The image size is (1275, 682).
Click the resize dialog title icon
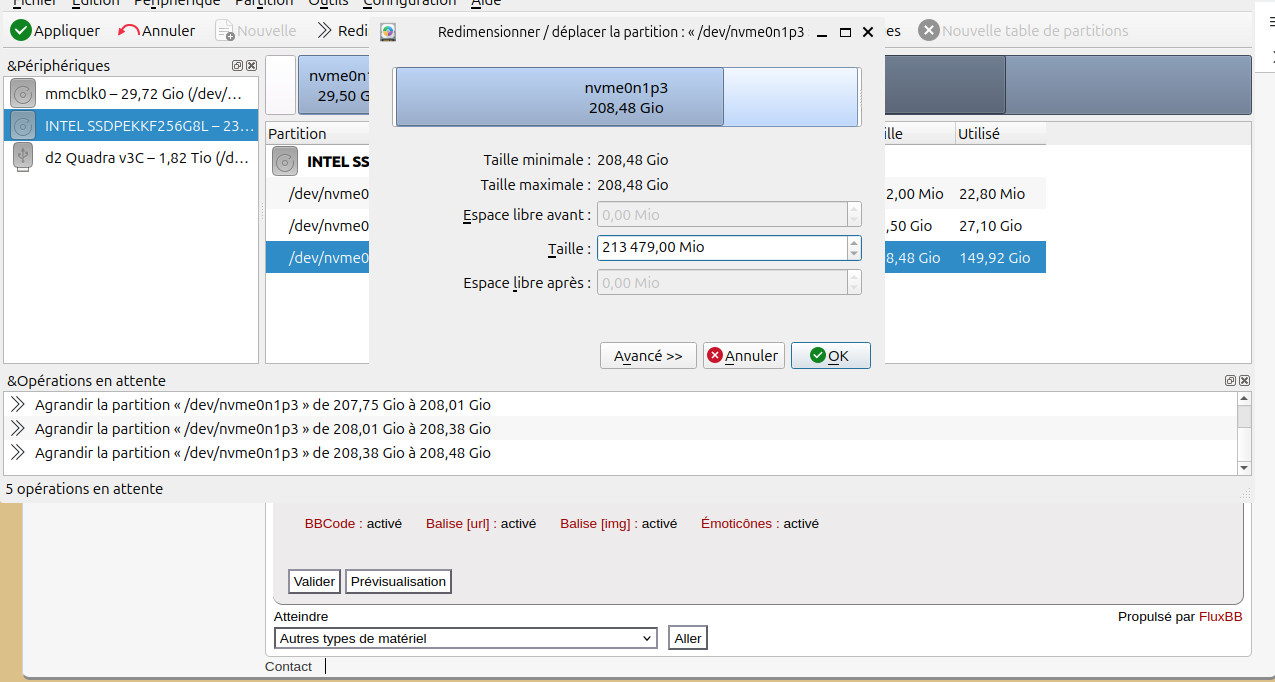[x=388, y=32]
